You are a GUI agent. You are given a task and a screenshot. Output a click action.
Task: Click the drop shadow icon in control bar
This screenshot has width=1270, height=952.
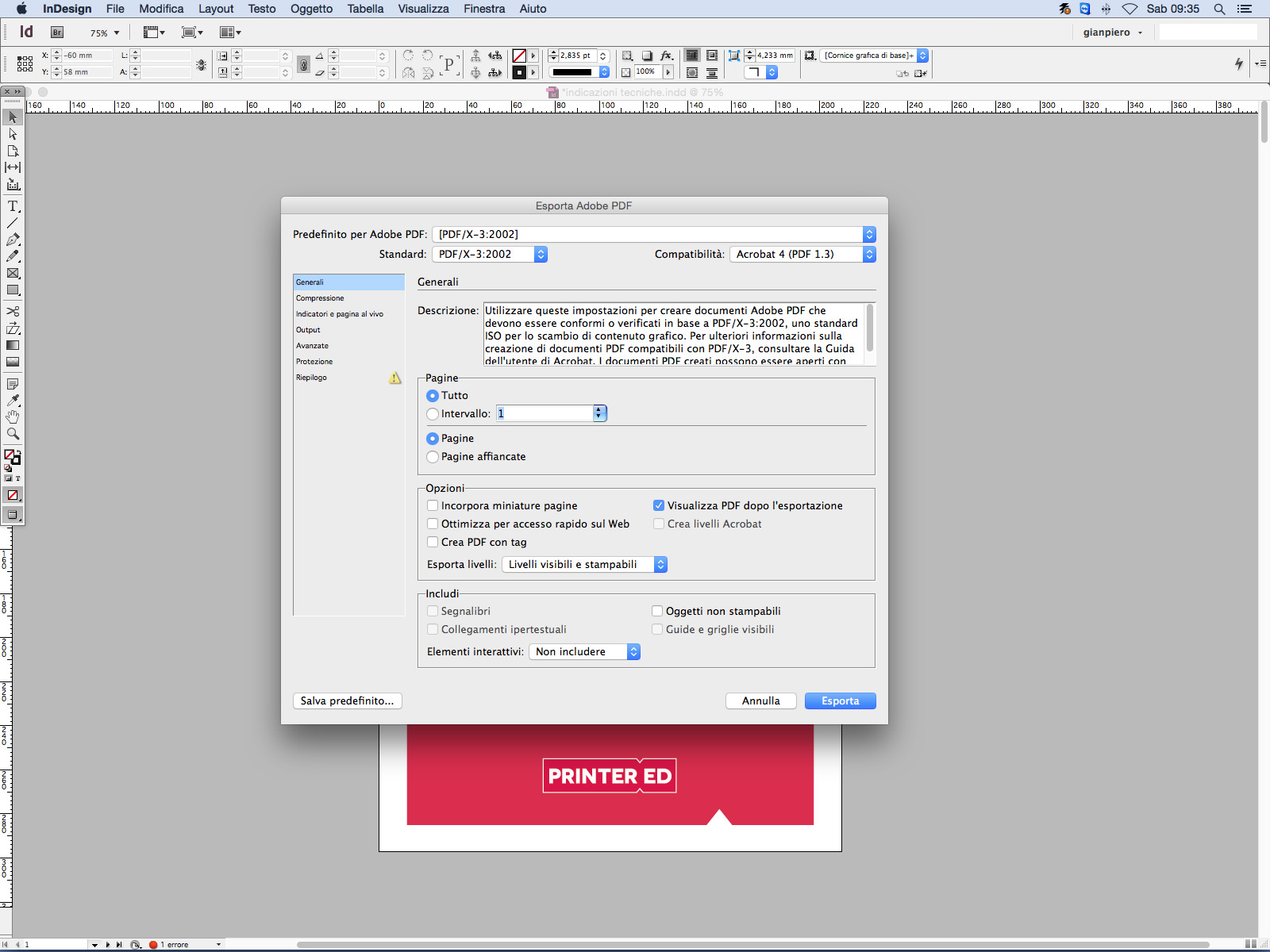647,56
